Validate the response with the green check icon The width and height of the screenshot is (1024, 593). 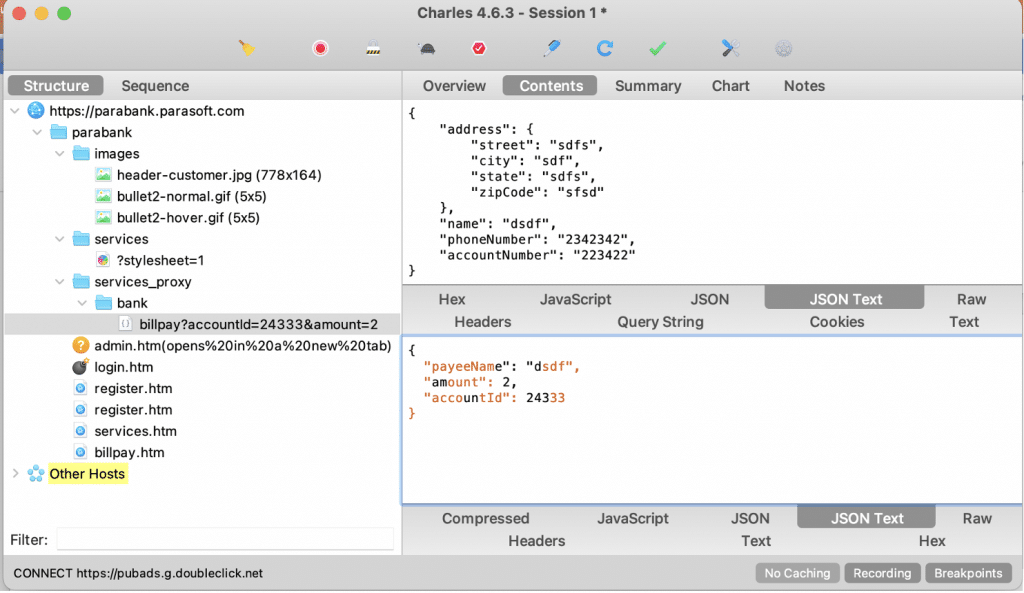tap(656, 47)
